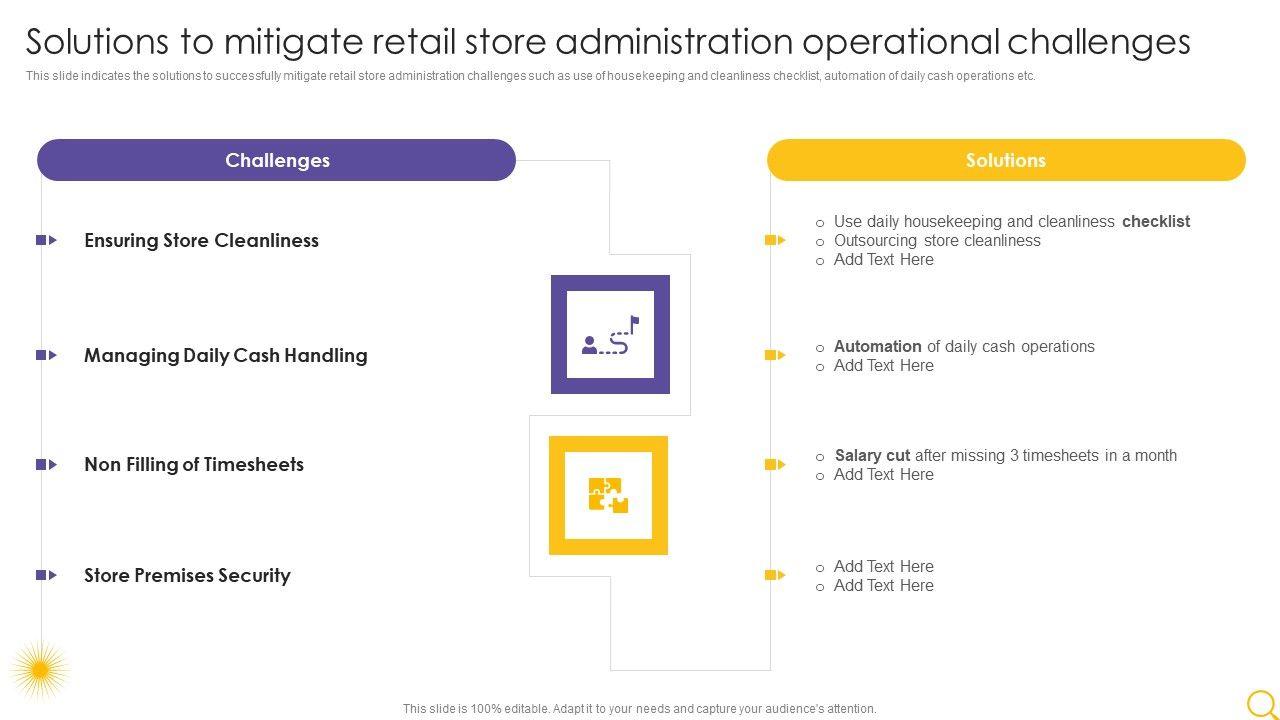Click the footer note "This slide is 100% editable"
The image size is (1280, 720).
[640, 709]
